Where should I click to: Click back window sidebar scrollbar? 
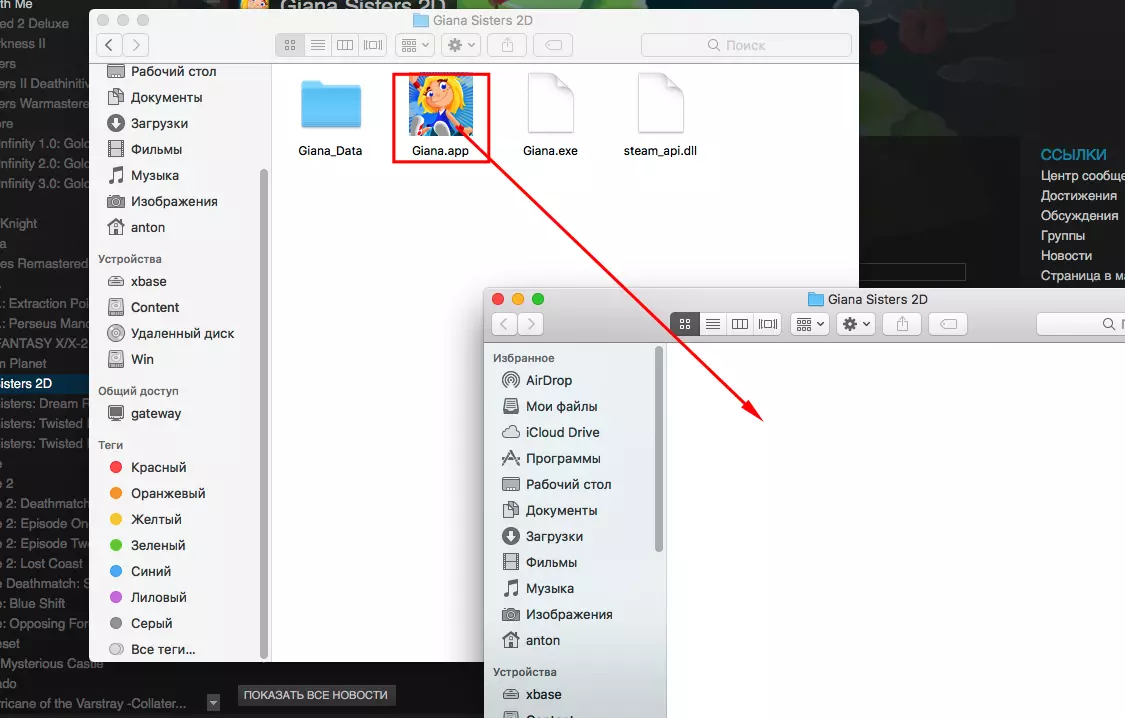click(x=263, y=413)
